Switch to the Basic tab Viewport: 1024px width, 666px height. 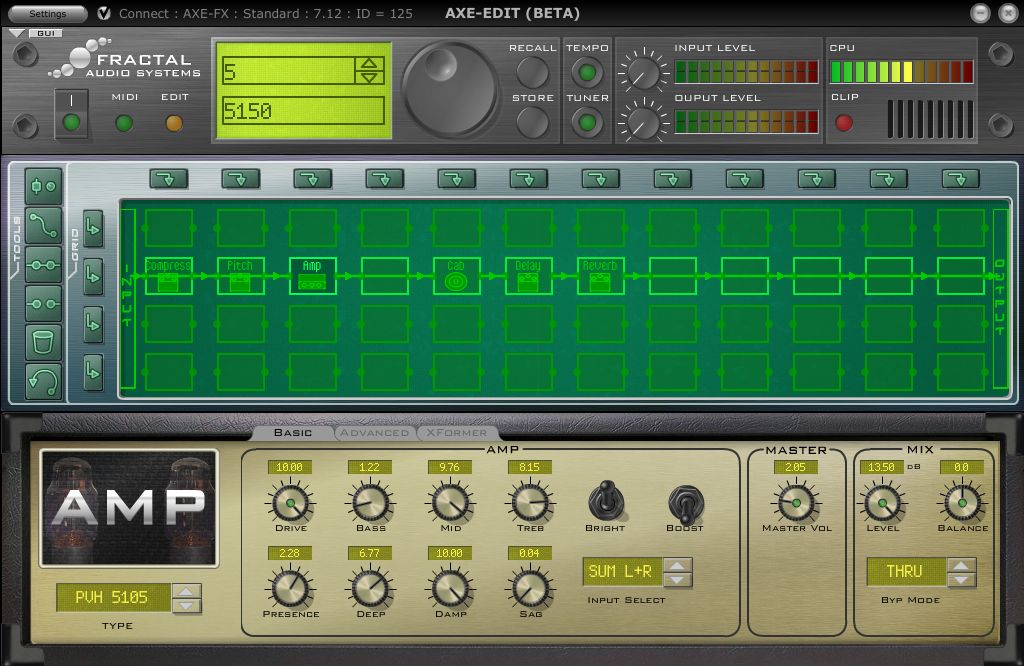(293, 432)
